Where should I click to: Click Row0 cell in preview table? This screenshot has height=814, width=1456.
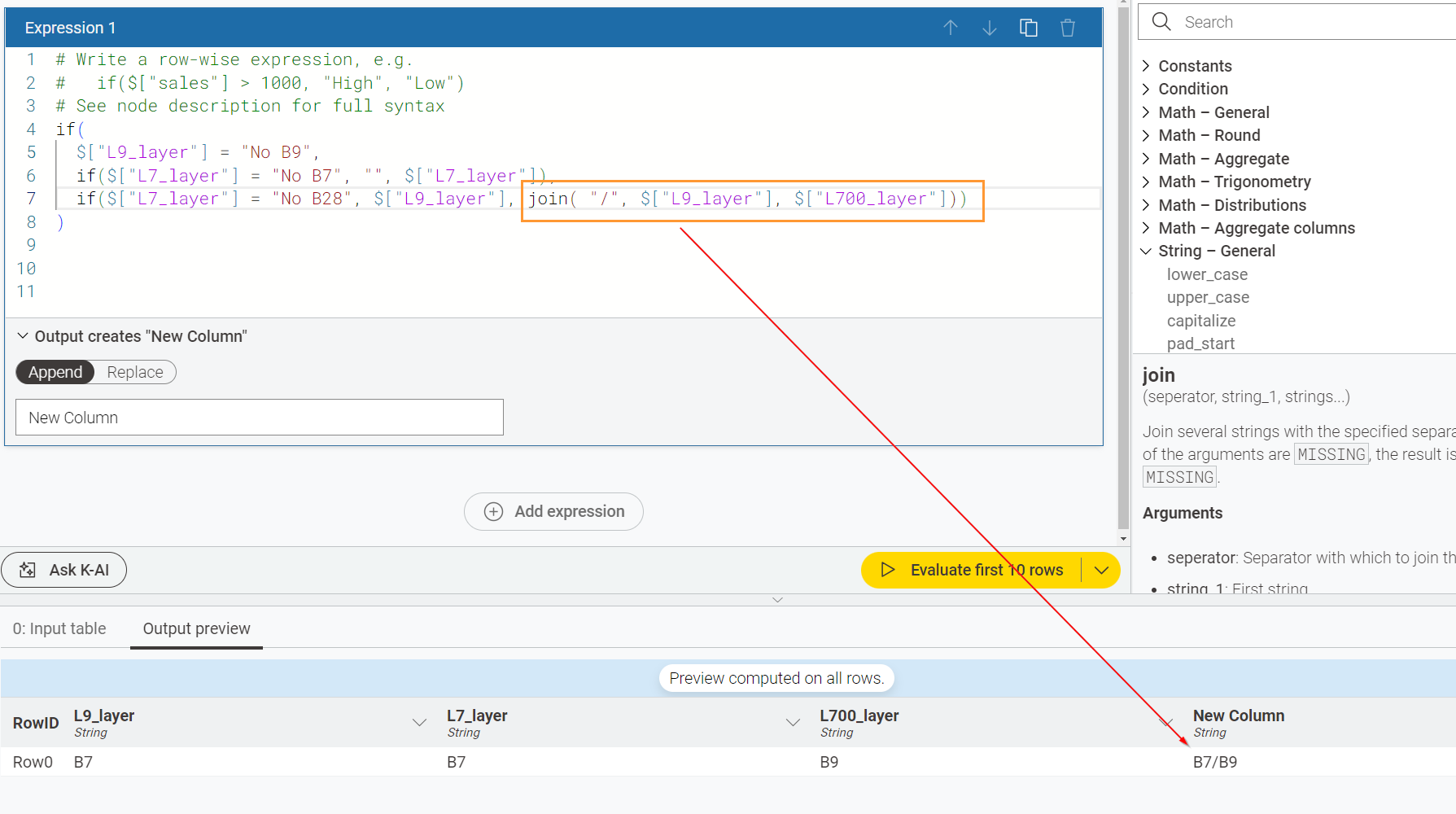pyautogui.click(x=33, y=762)
